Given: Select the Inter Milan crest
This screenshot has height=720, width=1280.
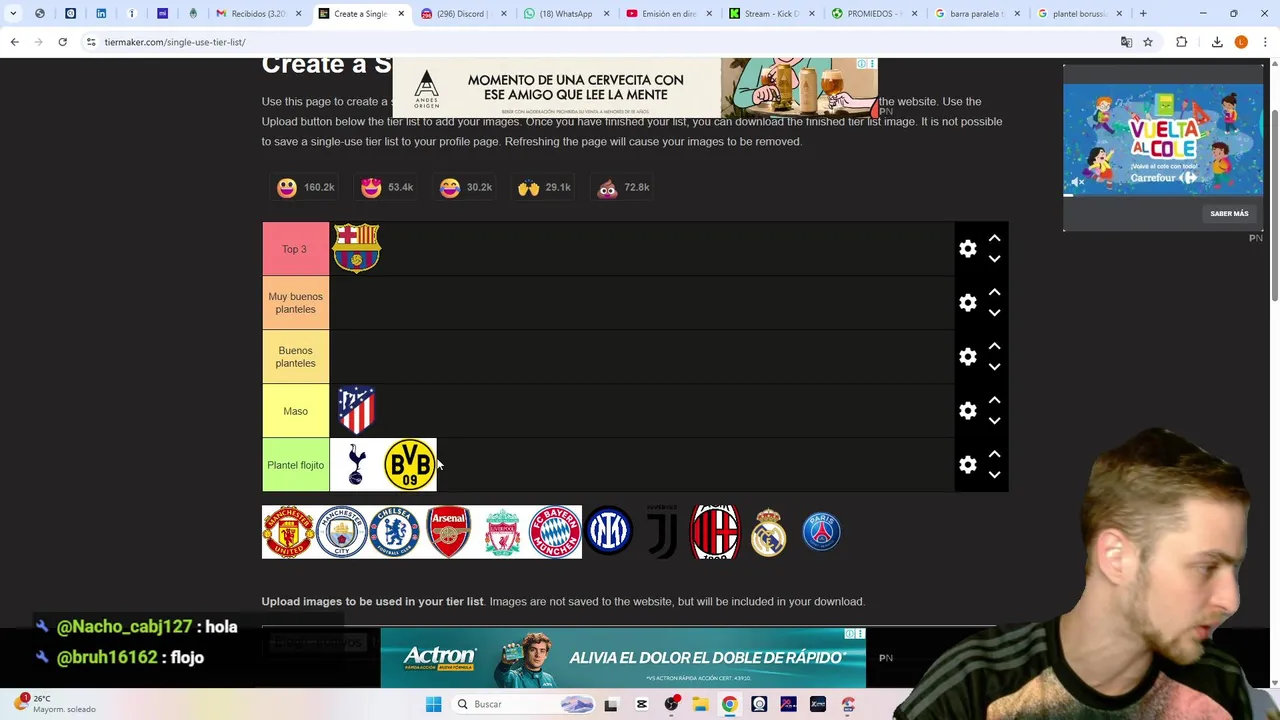Looking at the screenshot, I should (608, 532).
